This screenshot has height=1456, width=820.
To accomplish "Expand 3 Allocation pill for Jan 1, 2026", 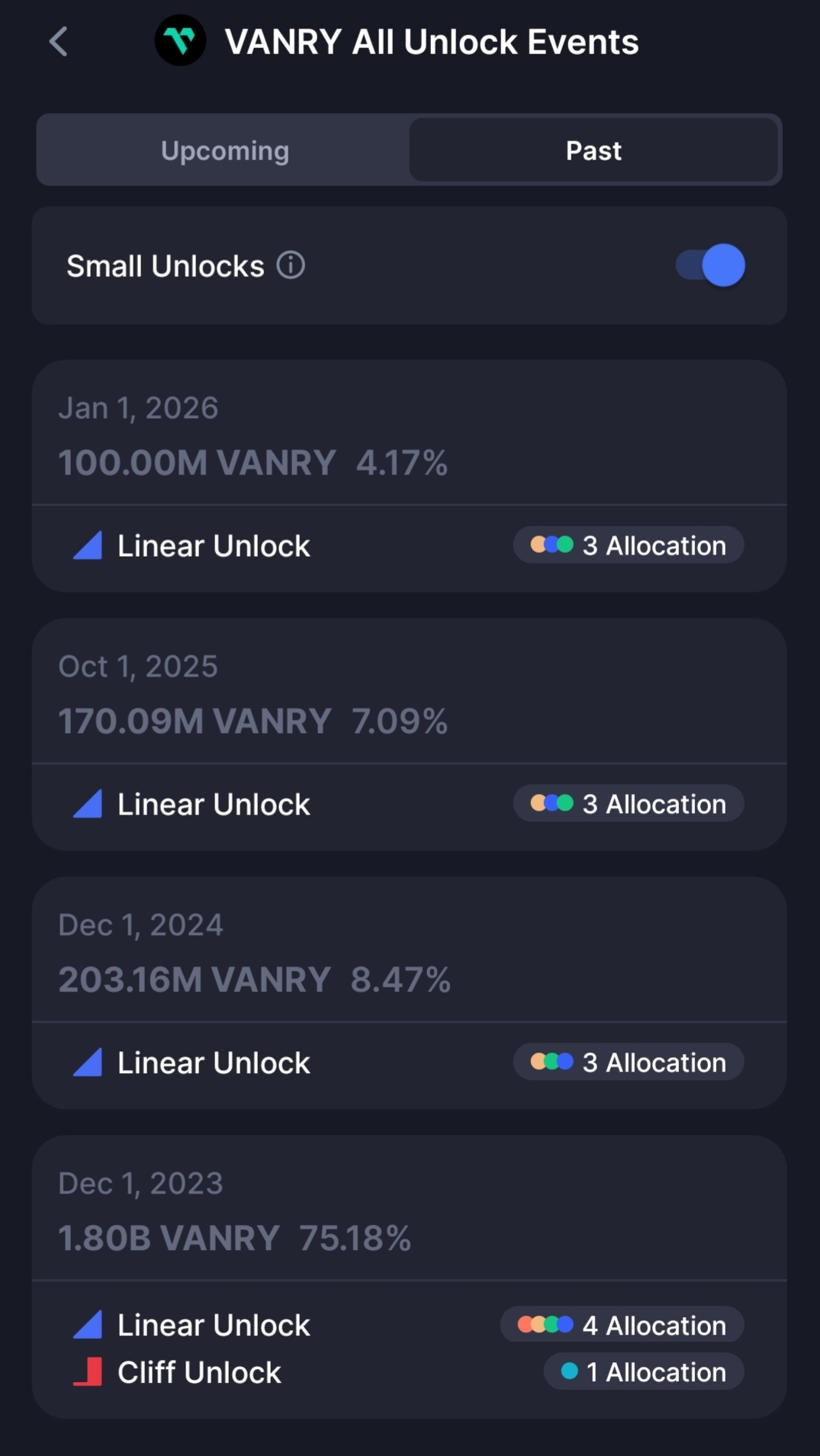I will (x=629, y=545).
